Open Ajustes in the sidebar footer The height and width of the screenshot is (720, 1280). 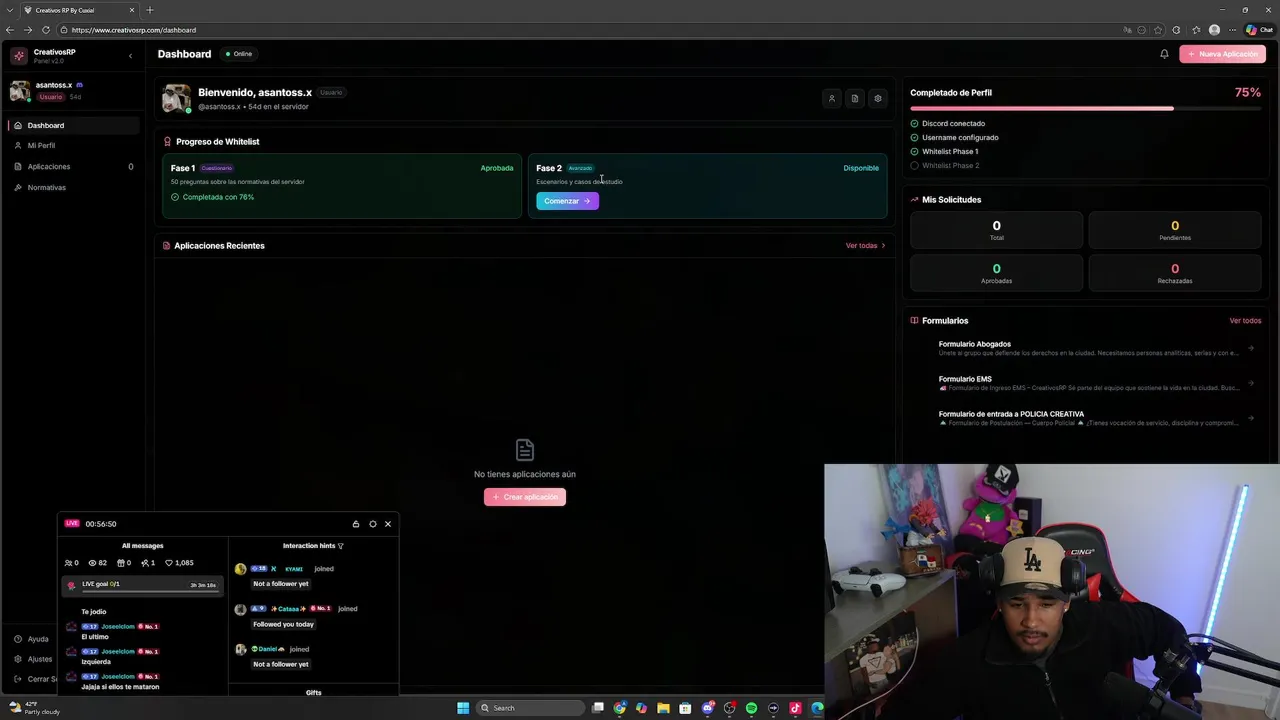point(31,659)
